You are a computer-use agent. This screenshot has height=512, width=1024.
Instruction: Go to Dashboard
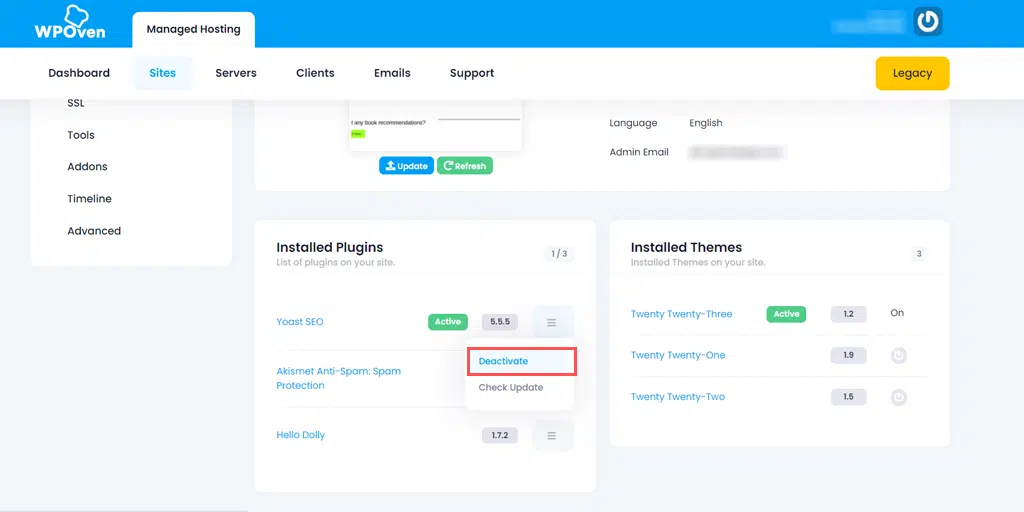click(x=79, y=73)
